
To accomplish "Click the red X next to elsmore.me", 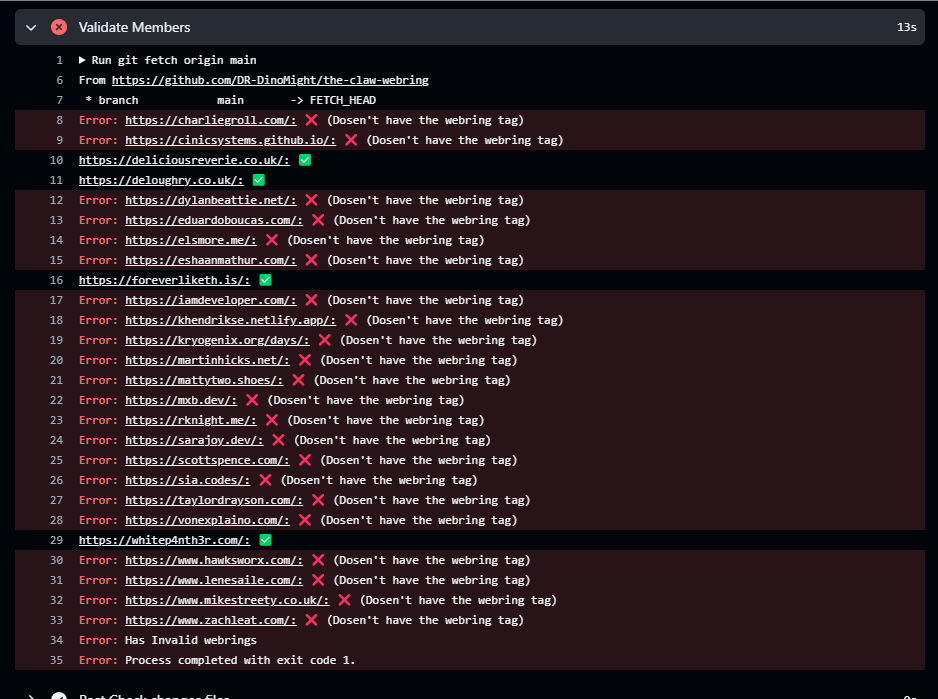I will coord(272,240).
